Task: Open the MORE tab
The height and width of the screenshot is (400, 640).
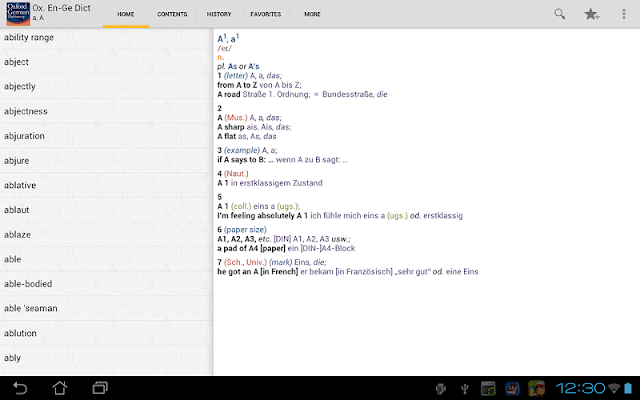Action: click(312, 14)
